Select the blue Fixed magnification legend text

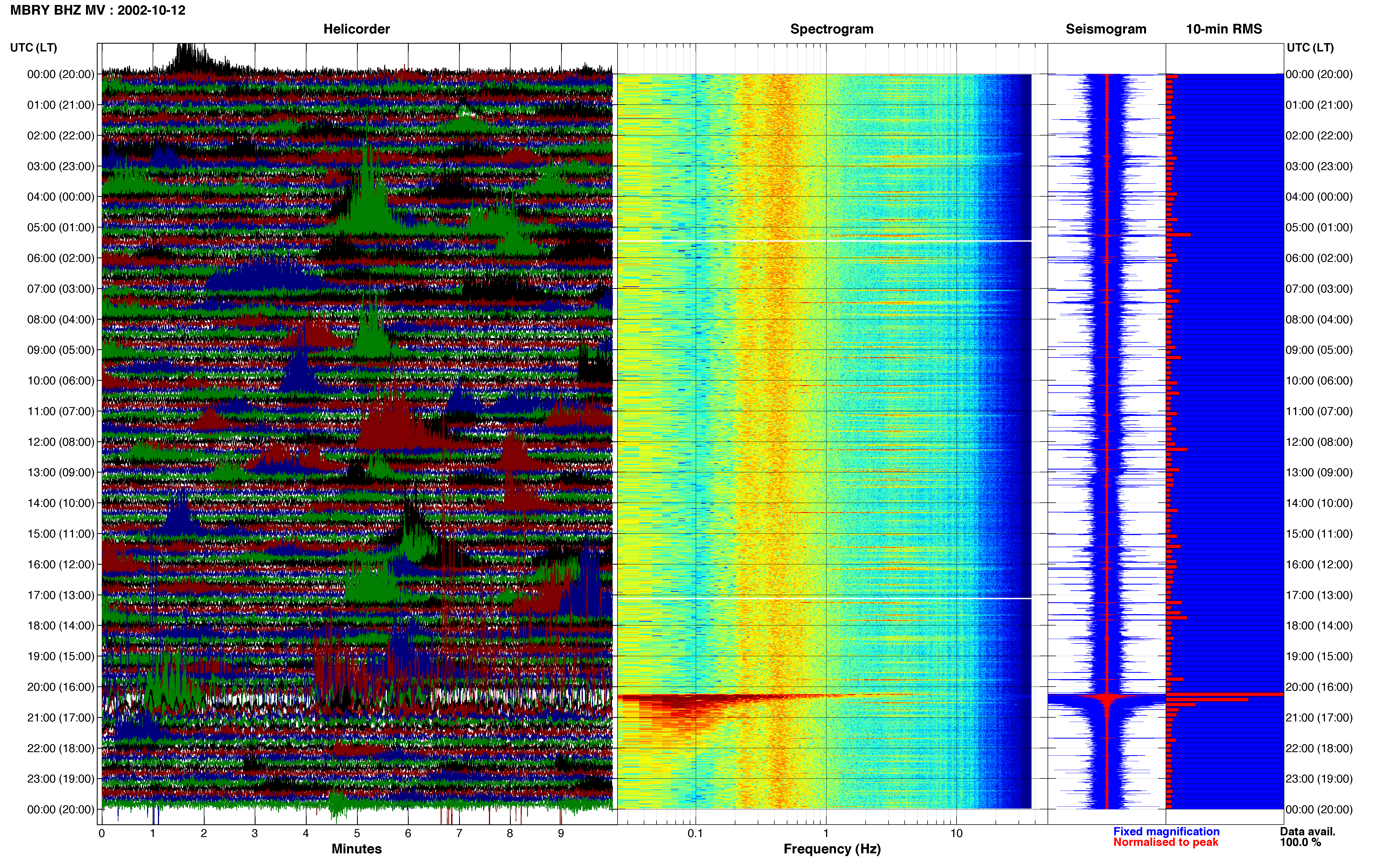click(x=1166, y=831)
